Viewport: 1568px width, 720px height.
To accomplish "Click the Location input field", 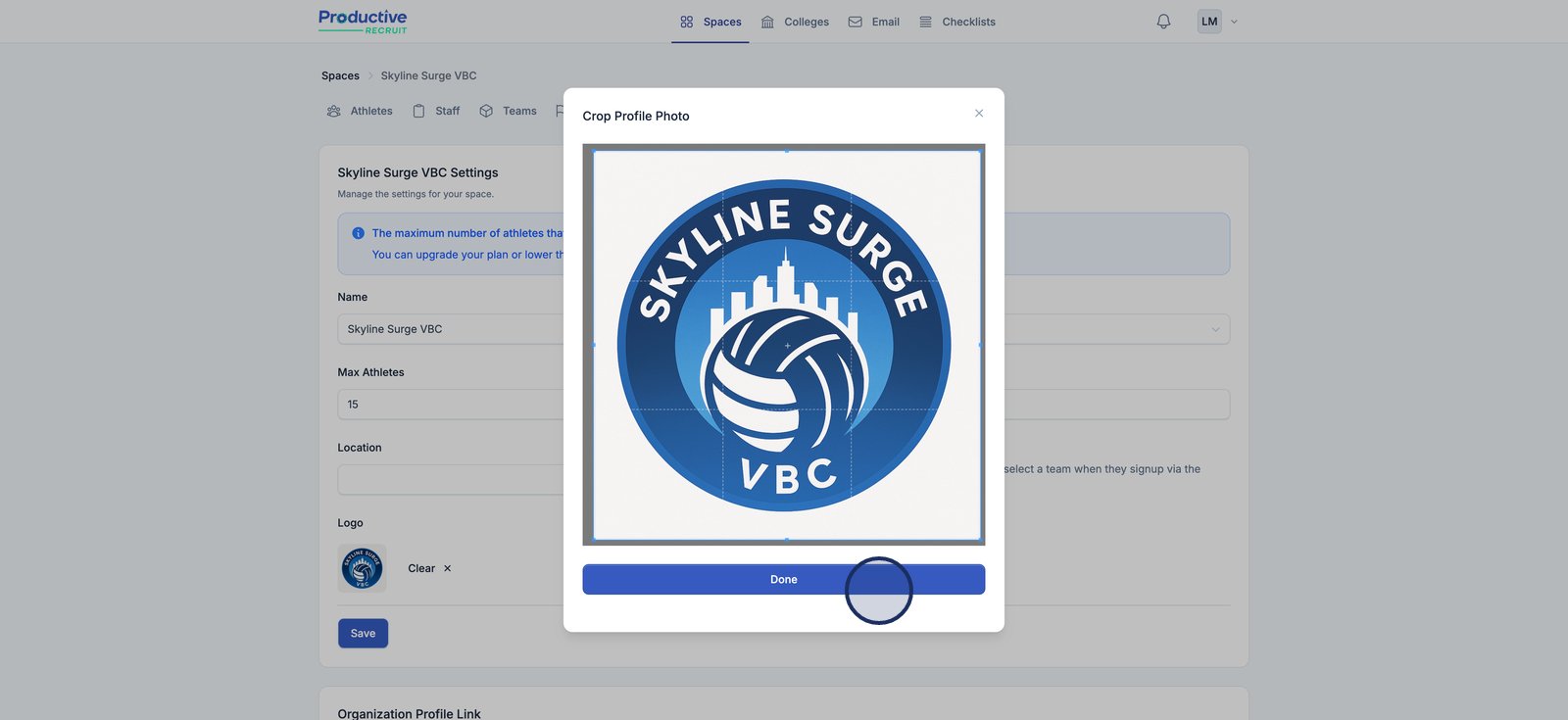I will coord(451,480).
